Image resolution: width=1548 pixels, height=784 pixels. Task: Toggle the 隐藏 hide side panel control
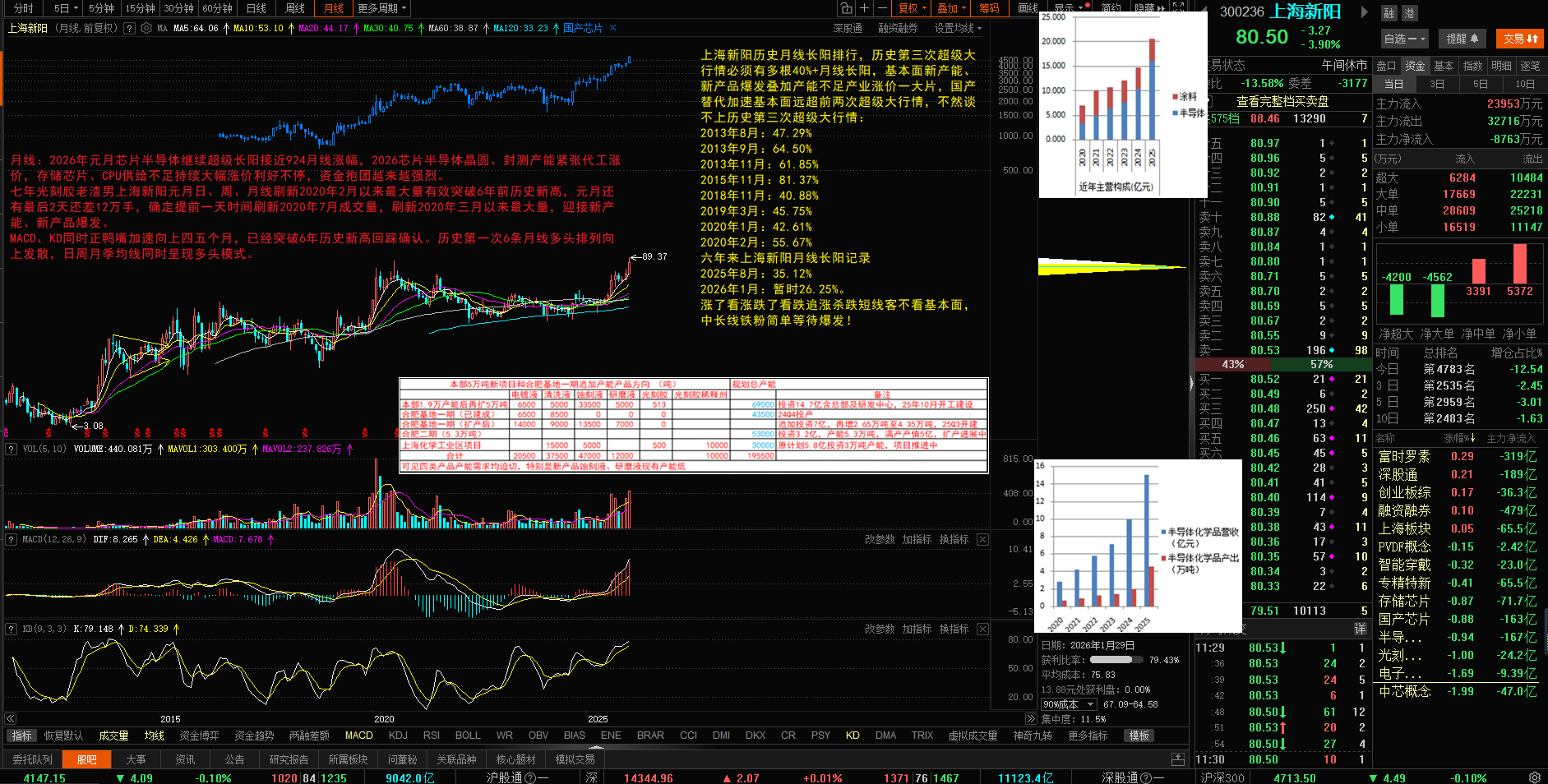(x=1149, y=8)
